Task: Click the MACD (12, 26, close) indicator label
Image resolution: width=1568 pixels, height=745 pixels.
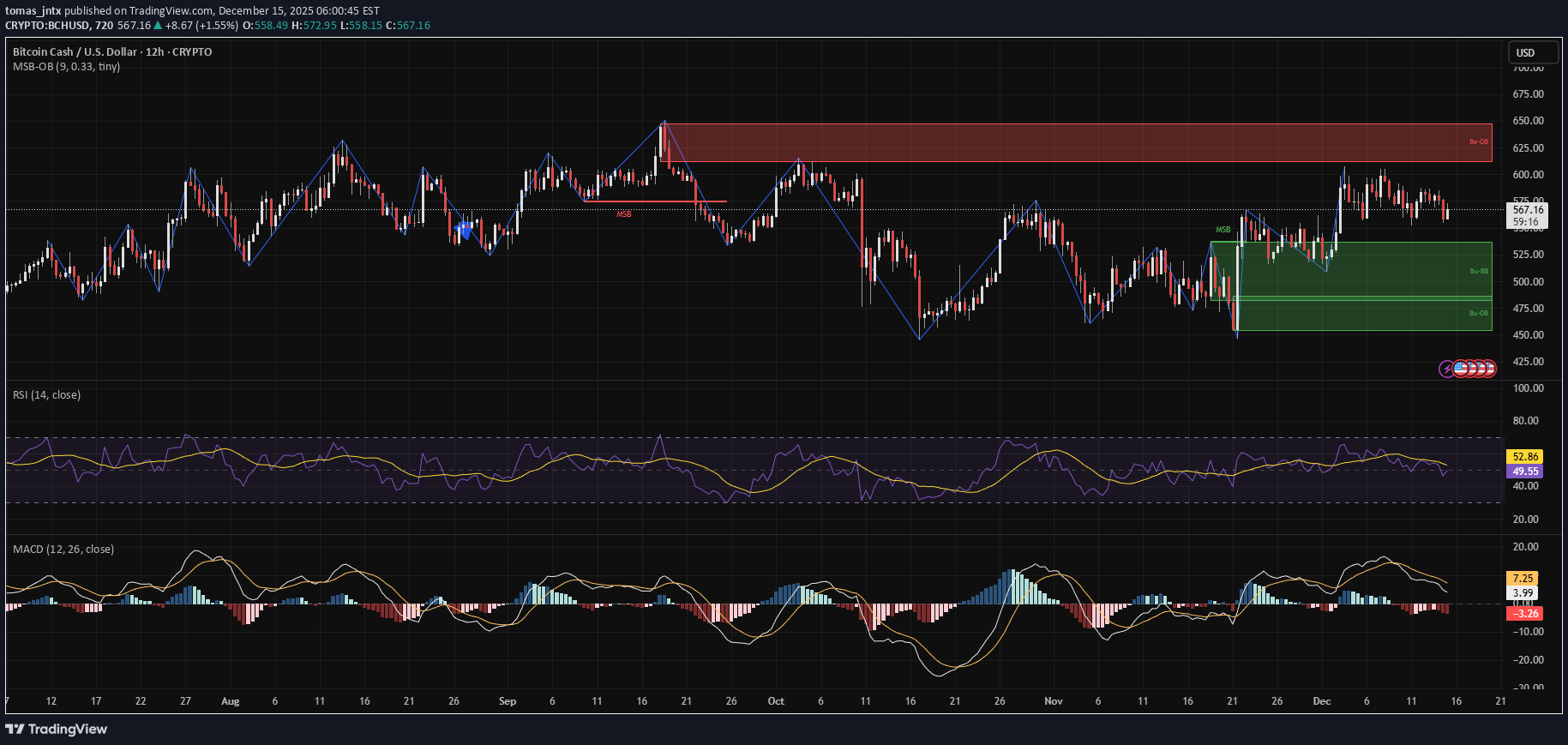Action: point(63,550)
